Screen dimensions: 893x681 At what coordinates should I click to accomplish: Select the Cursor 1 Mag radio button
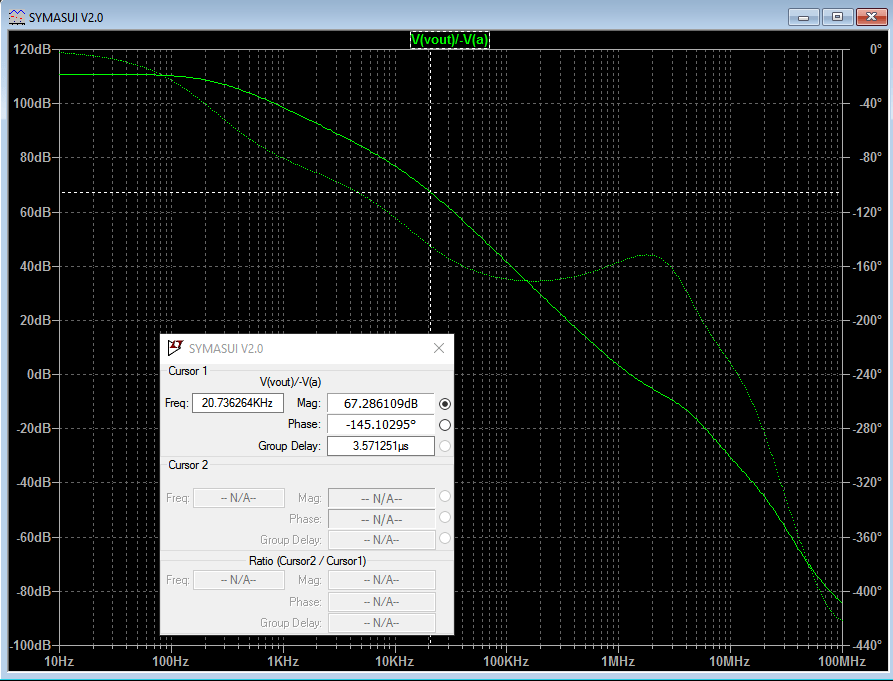pos(445,404)
